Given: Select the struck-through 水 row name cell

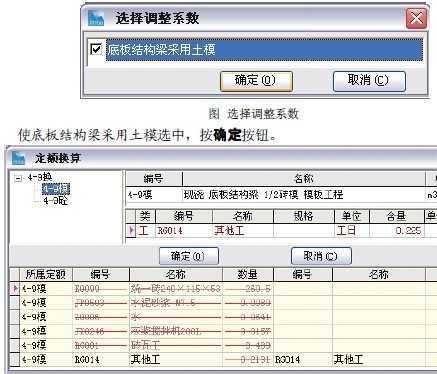Looking at the screenshot, I should click(176, 317).
